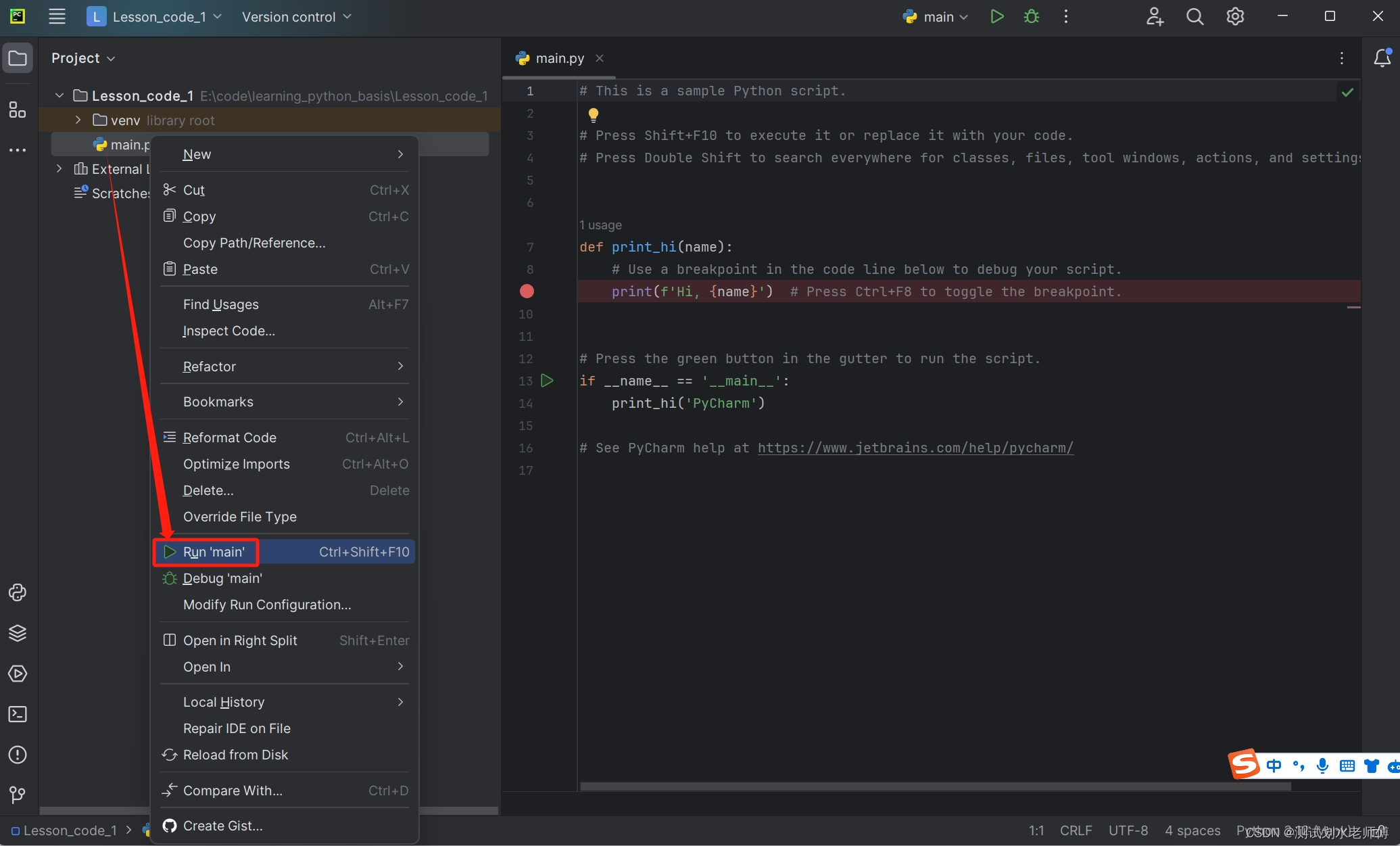The height and width of the screenshot is (846, 1400).
Task: Collapse the Lesson_code_1 root folder
Action: [x=59, y=96]
